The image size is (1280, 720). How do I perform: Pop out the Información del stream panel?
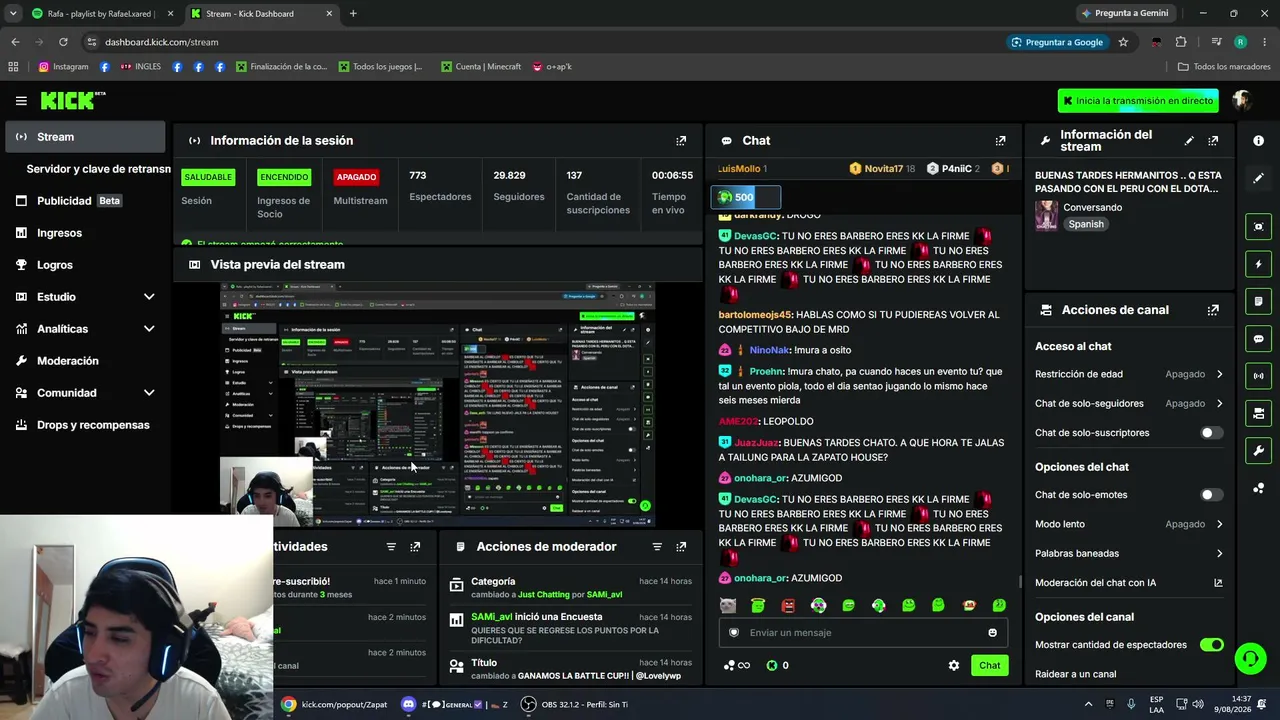pyautogui.click(x=1213, y=141)
